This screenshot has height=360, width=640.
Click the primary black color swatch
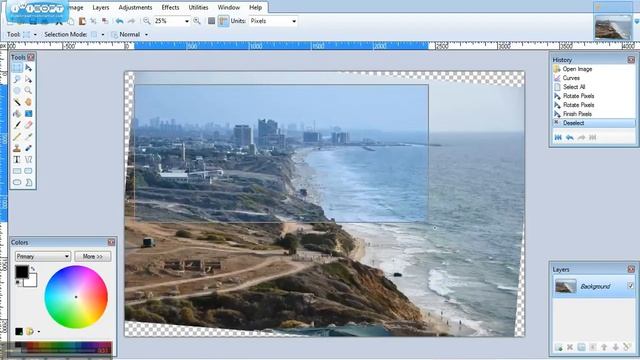tap(21, 271)
